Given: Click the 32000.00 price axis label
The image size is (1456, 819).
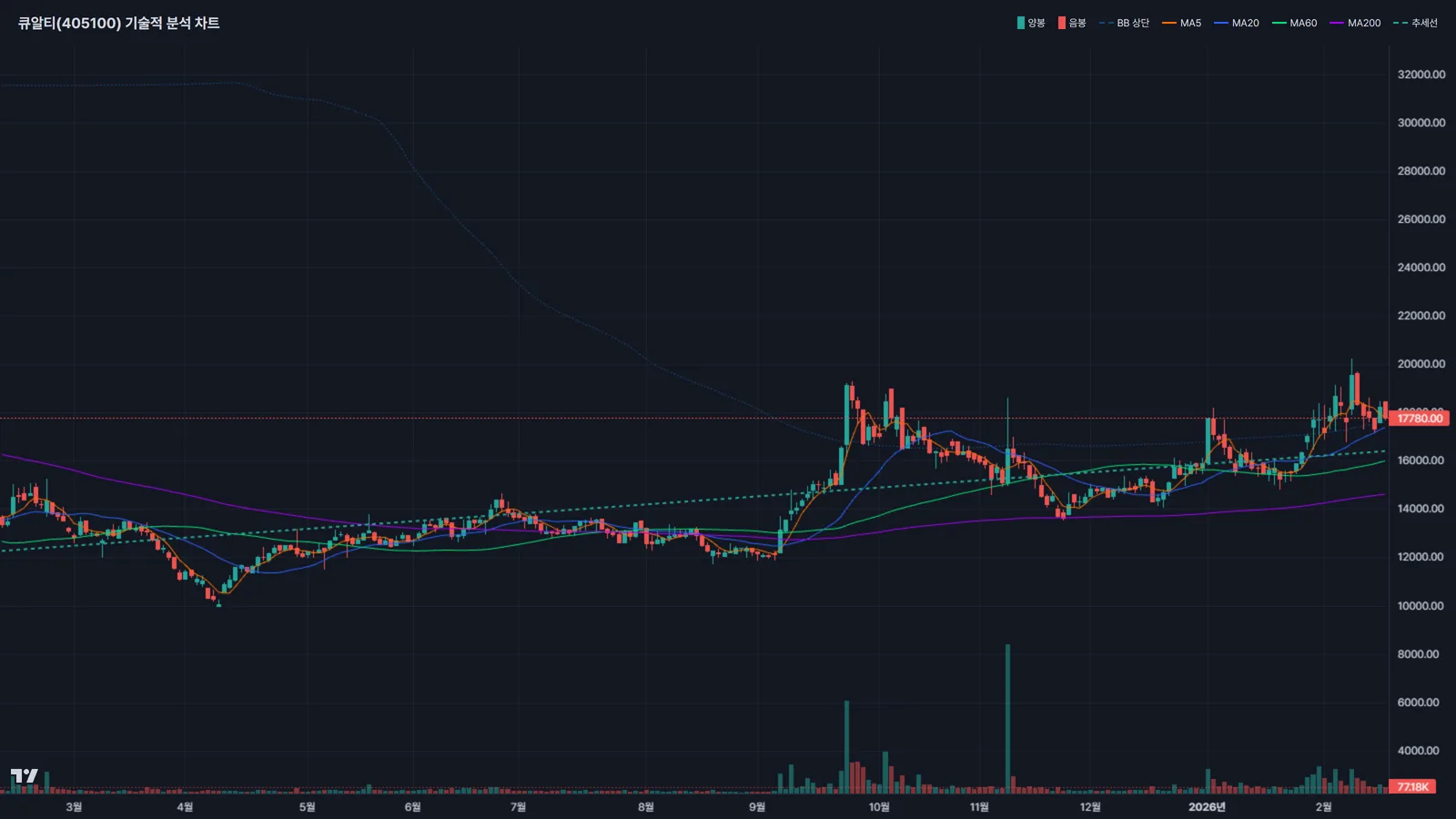Looking at the screenshot, I should tap(1421, 75).
